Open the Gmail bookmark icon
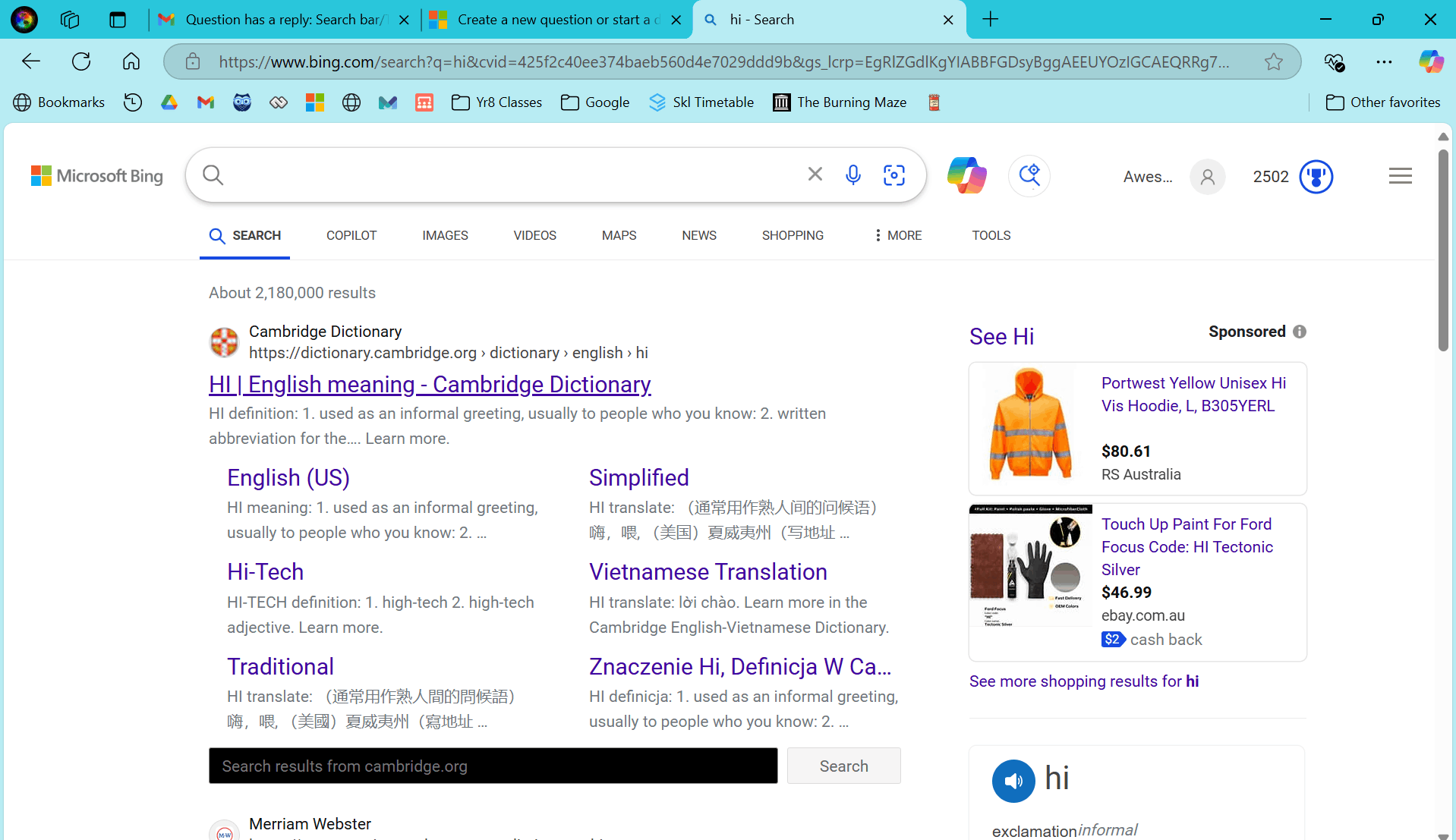 point(206,102)
